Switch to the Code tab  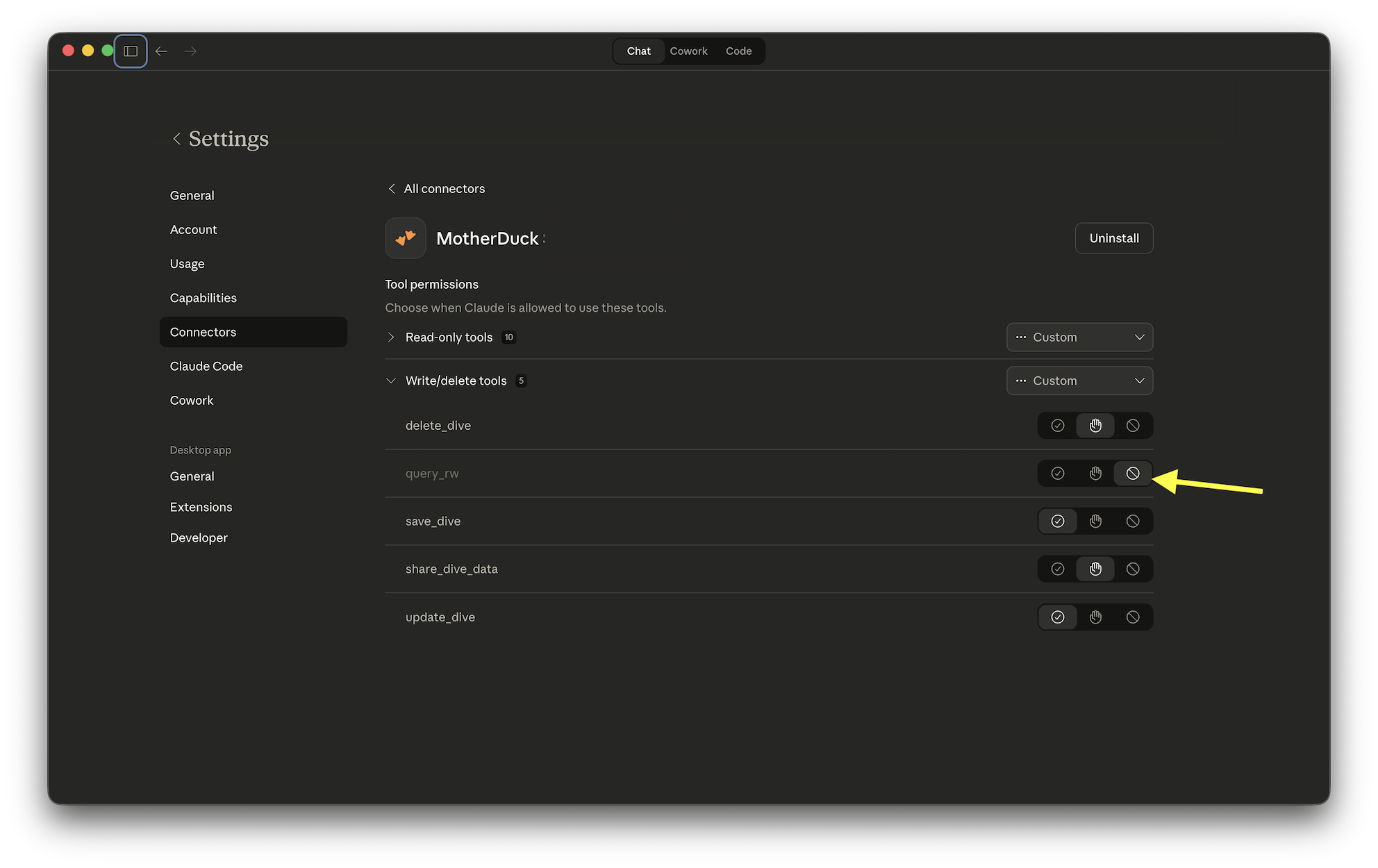[738, 51]
